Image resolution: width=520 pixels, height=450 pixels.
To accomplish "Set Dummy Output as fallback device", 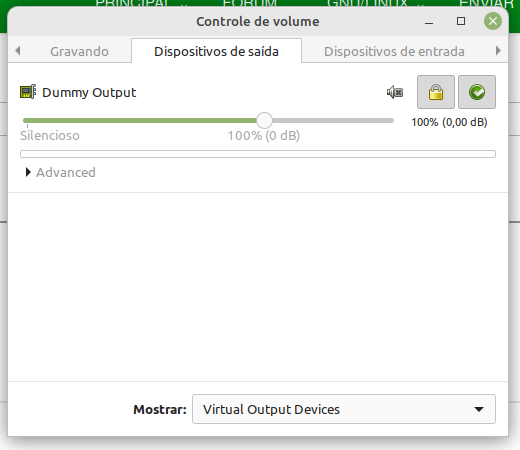I will coord(477,92).
